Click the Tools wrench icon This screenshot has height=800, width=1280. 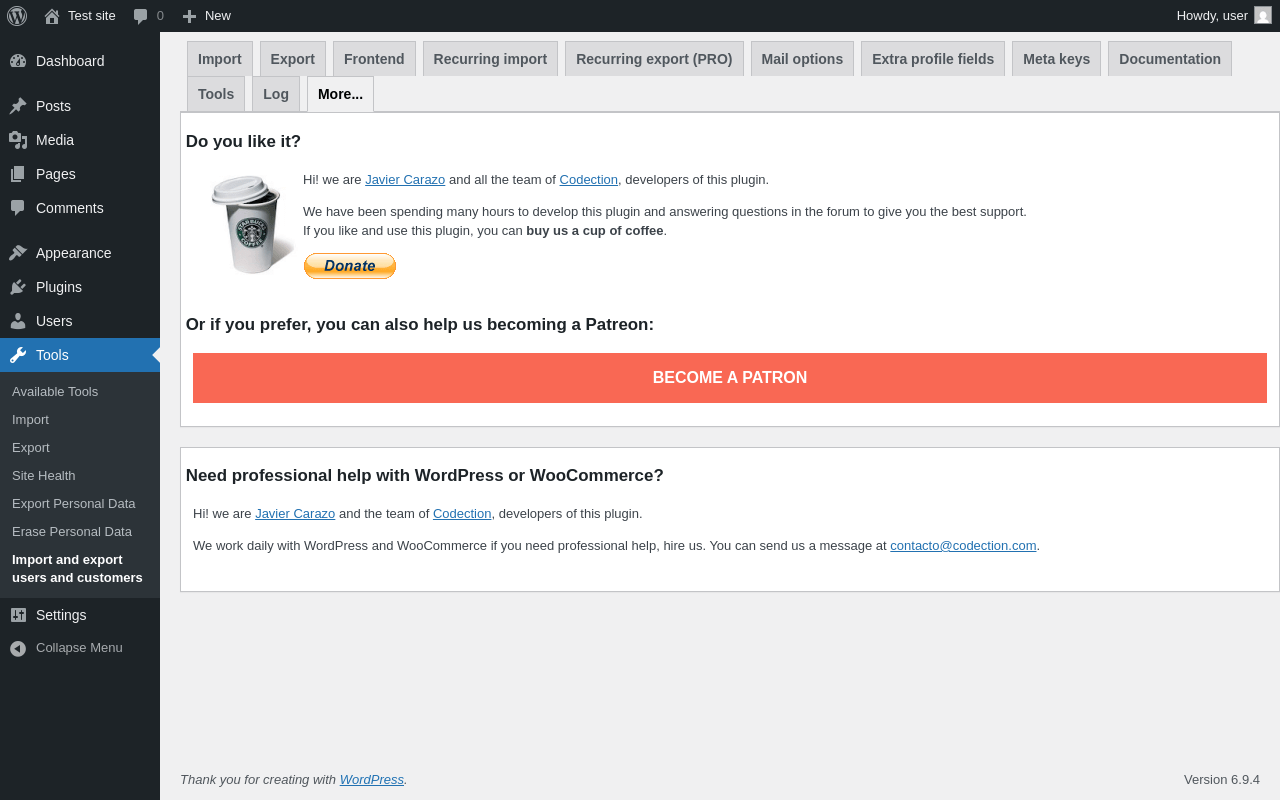tap(18, 355)
